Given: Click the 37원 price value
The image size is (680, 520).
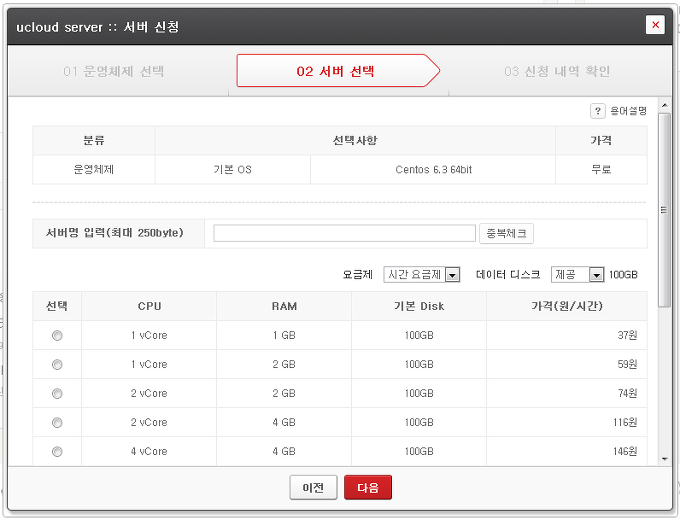Looking at the screenshot, I should [628, 335].
